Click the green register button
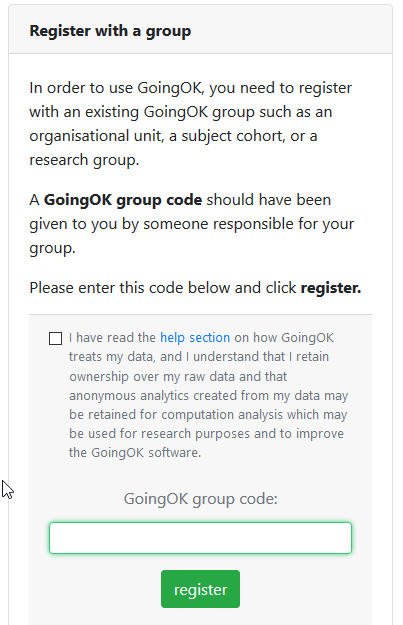Viewport: 403px width, 625px height. 201,589
